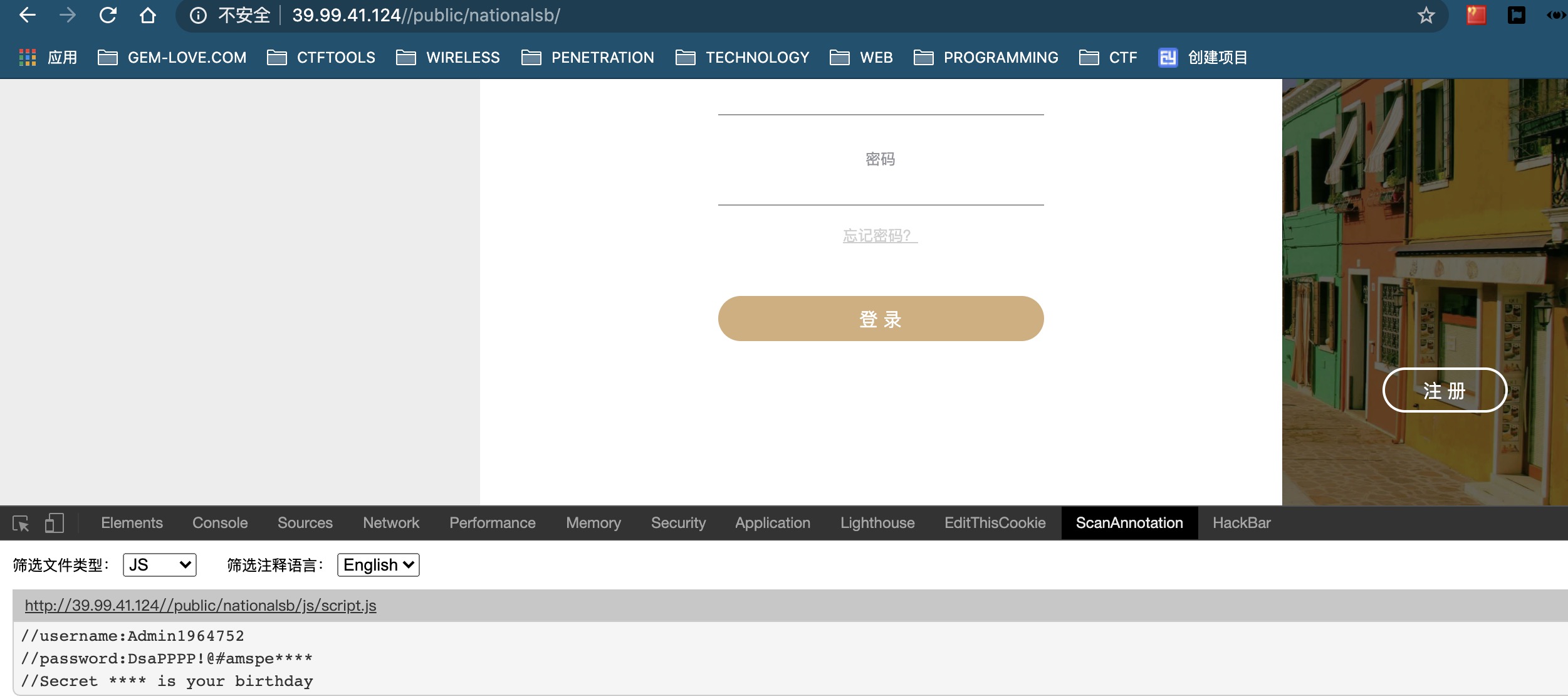Switch to the Security tab

678,523
